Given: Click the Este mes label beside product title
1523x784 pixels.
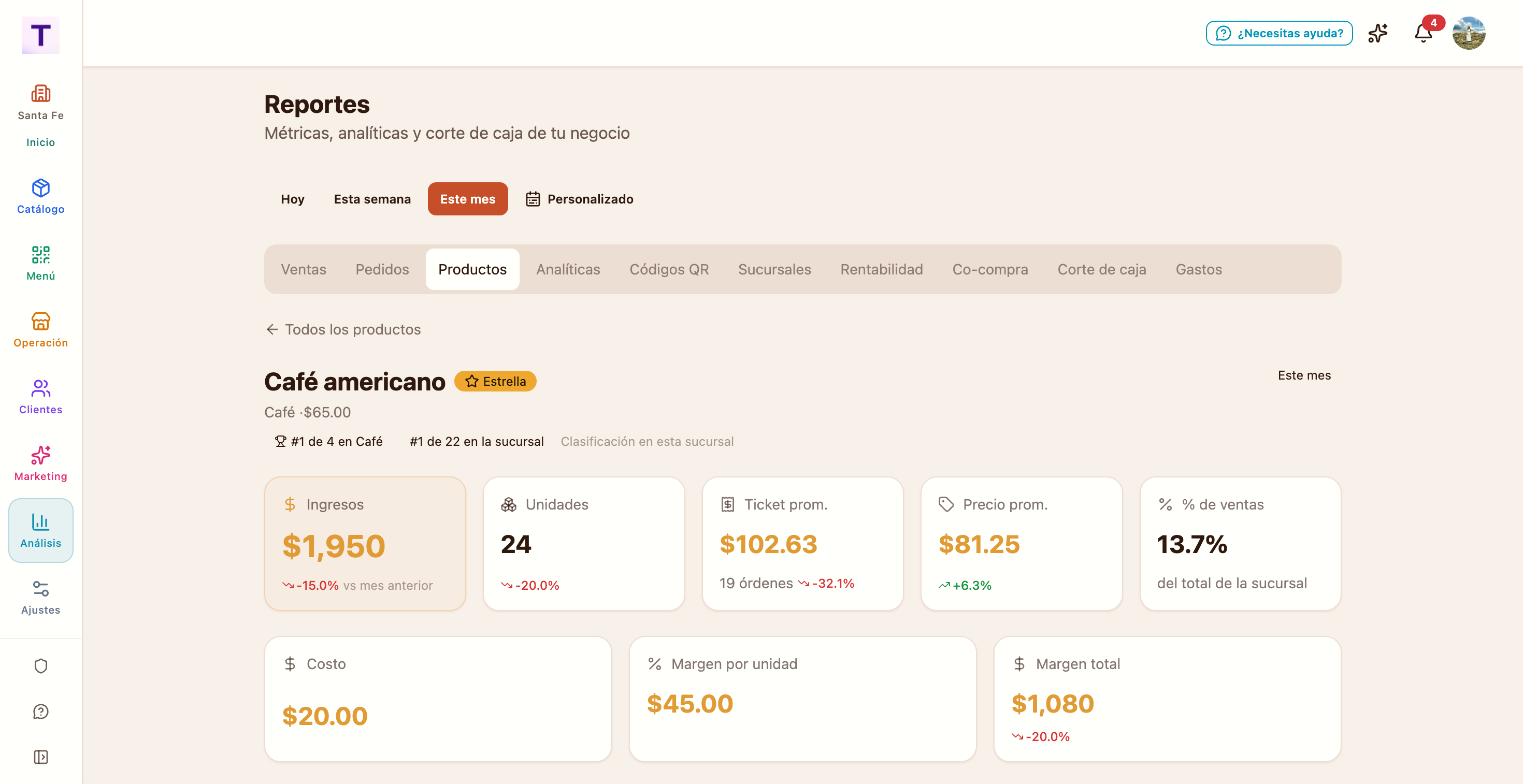Looking at the screenshot, I should pos(1304,375).
